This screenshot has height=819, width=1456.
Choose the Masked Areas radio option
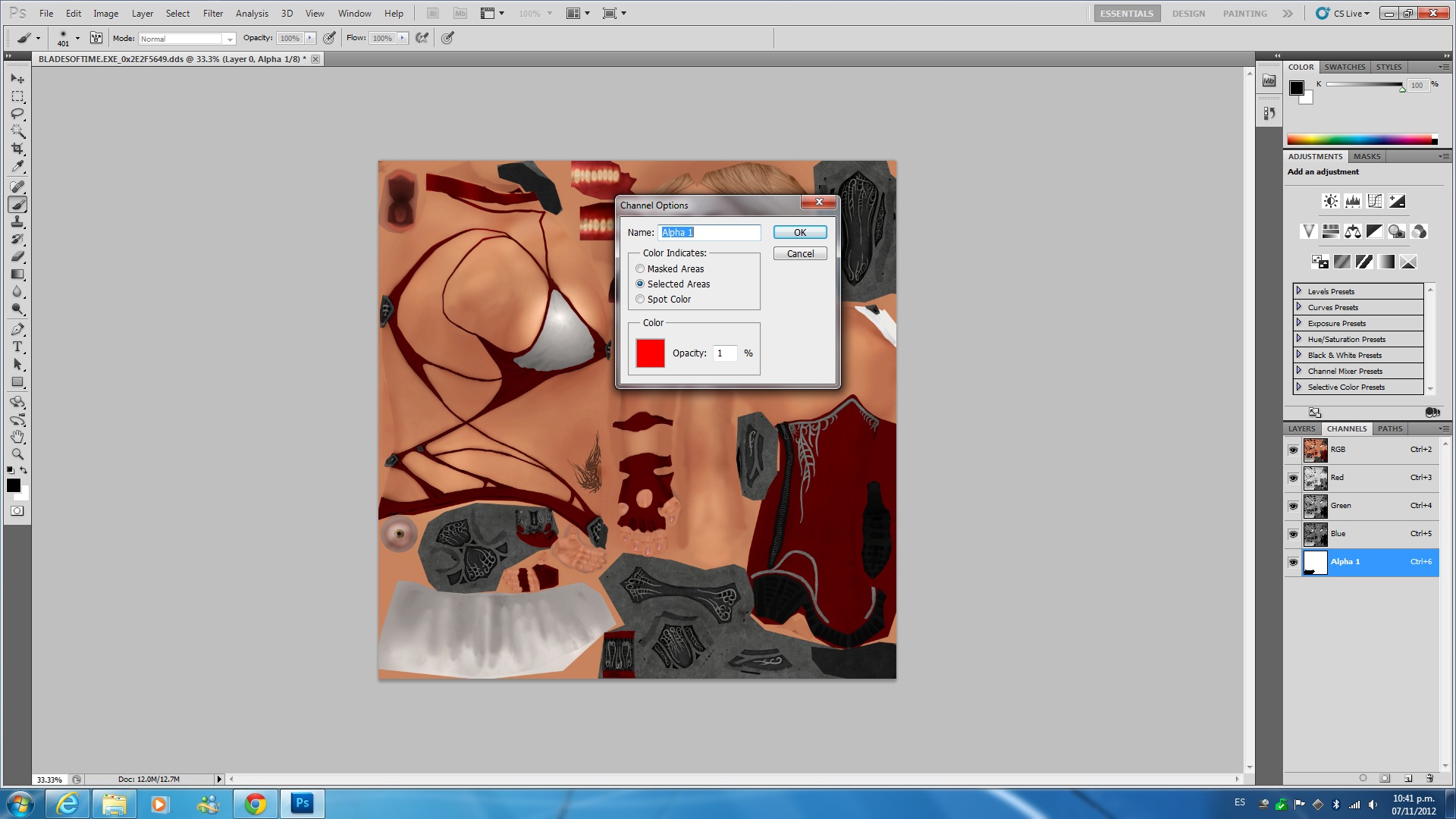(x=640, y=268)
